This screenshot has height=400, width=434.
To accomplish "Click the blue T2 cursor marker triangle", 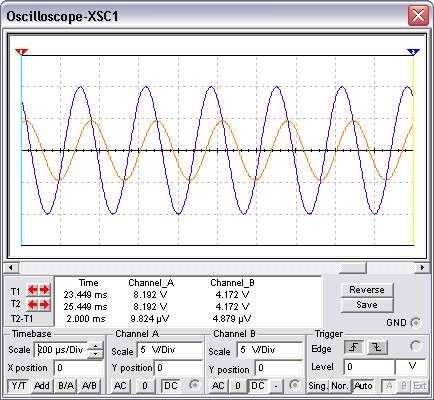I will [x=413, y=52].
